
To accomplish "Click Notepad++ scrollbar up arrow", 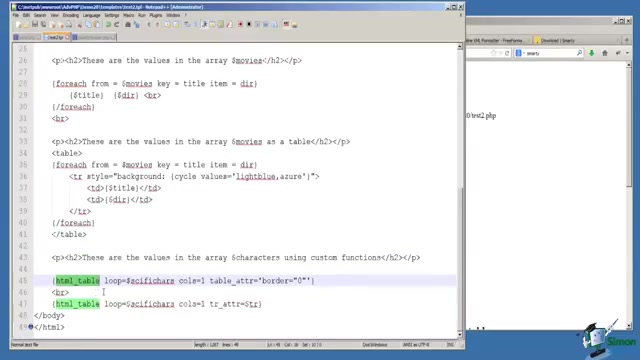I will [x=460, y=47].
